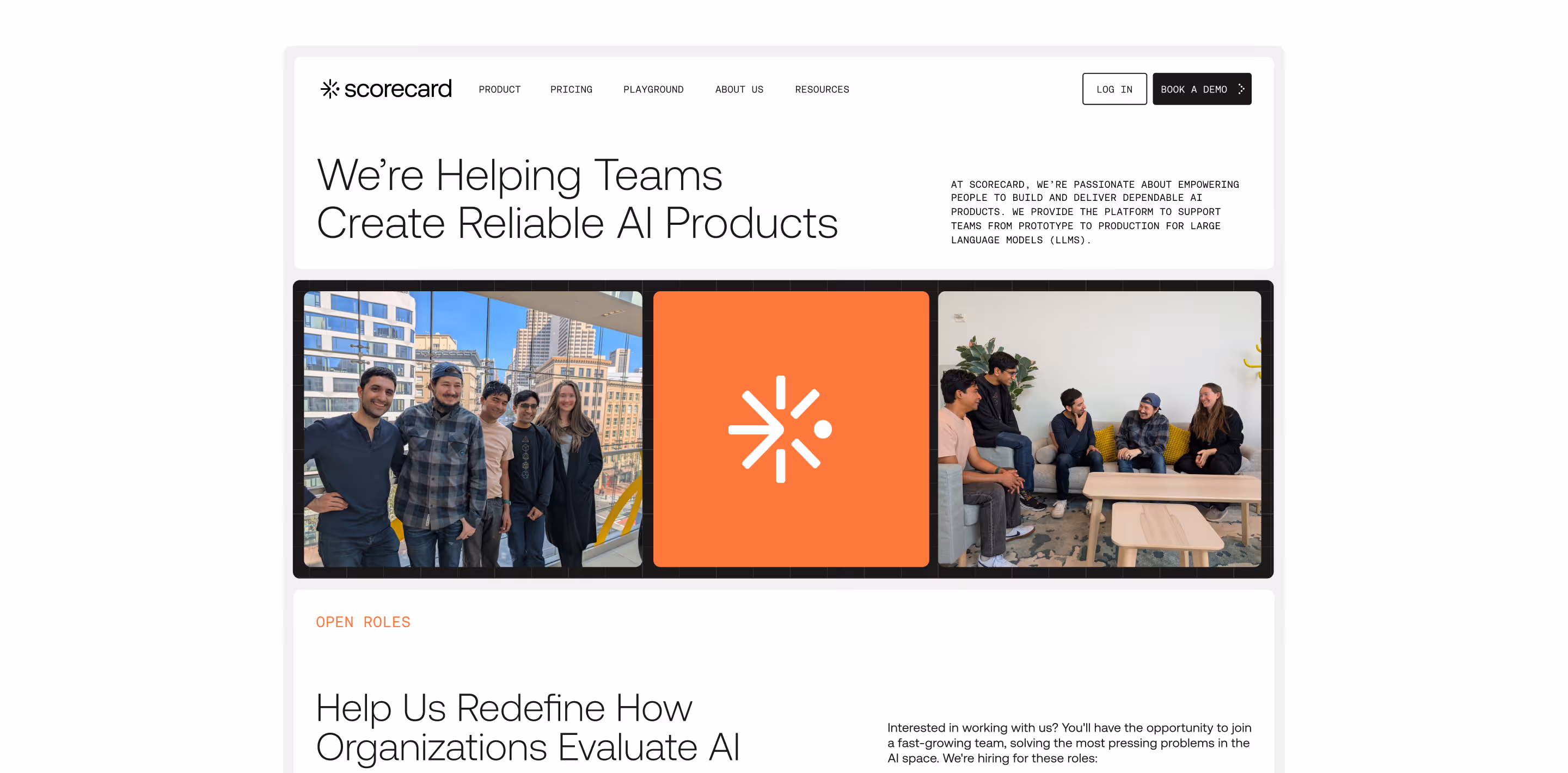Screen dimensions: 1568x773
Task: Click the orange Scorecard logo tile
Action: tap(790, 428)
